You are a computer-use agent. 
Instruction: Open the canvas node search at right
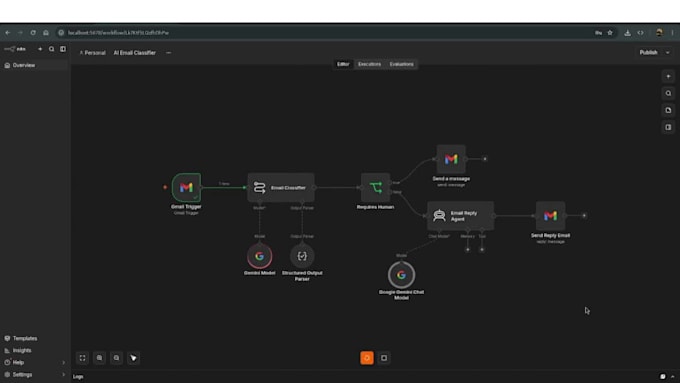pyautogui.click(x=668, y=93)
